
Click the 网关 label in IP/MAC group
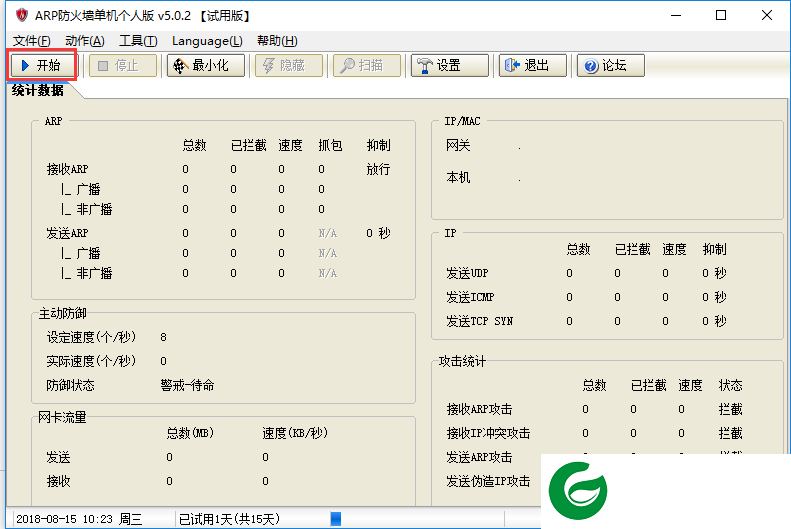[458, 146]
